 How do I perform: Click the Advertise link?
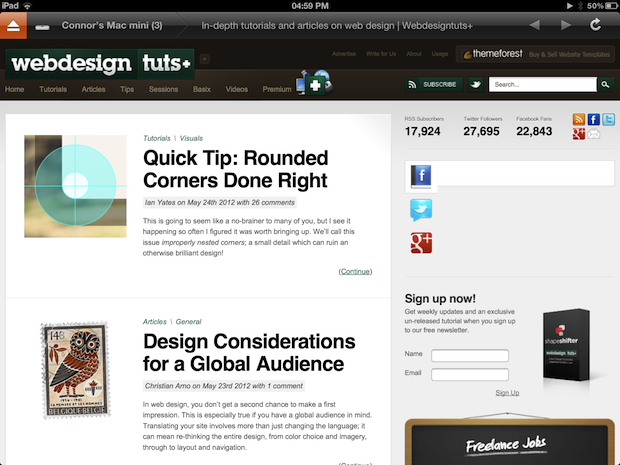point(344,54)
